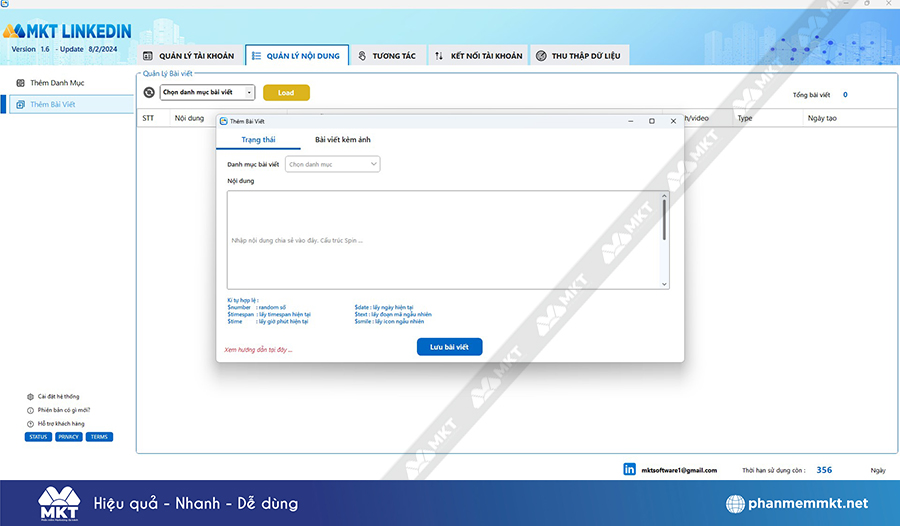Click the TERMS button
900x526 pixels.
(99, 437)
